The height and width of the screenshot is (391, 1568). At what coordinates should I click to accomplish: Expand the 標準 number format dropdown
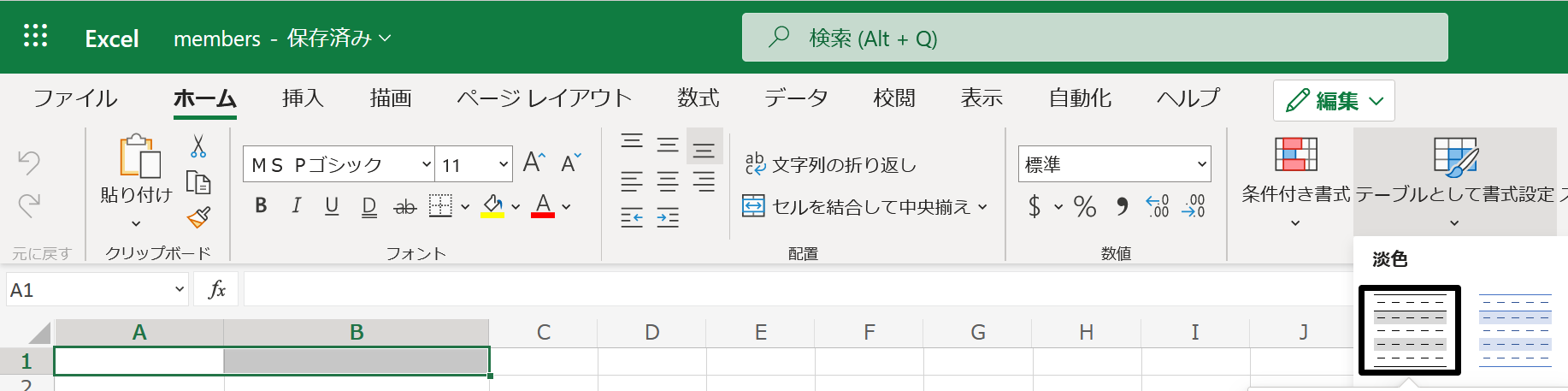point(1201,164)
